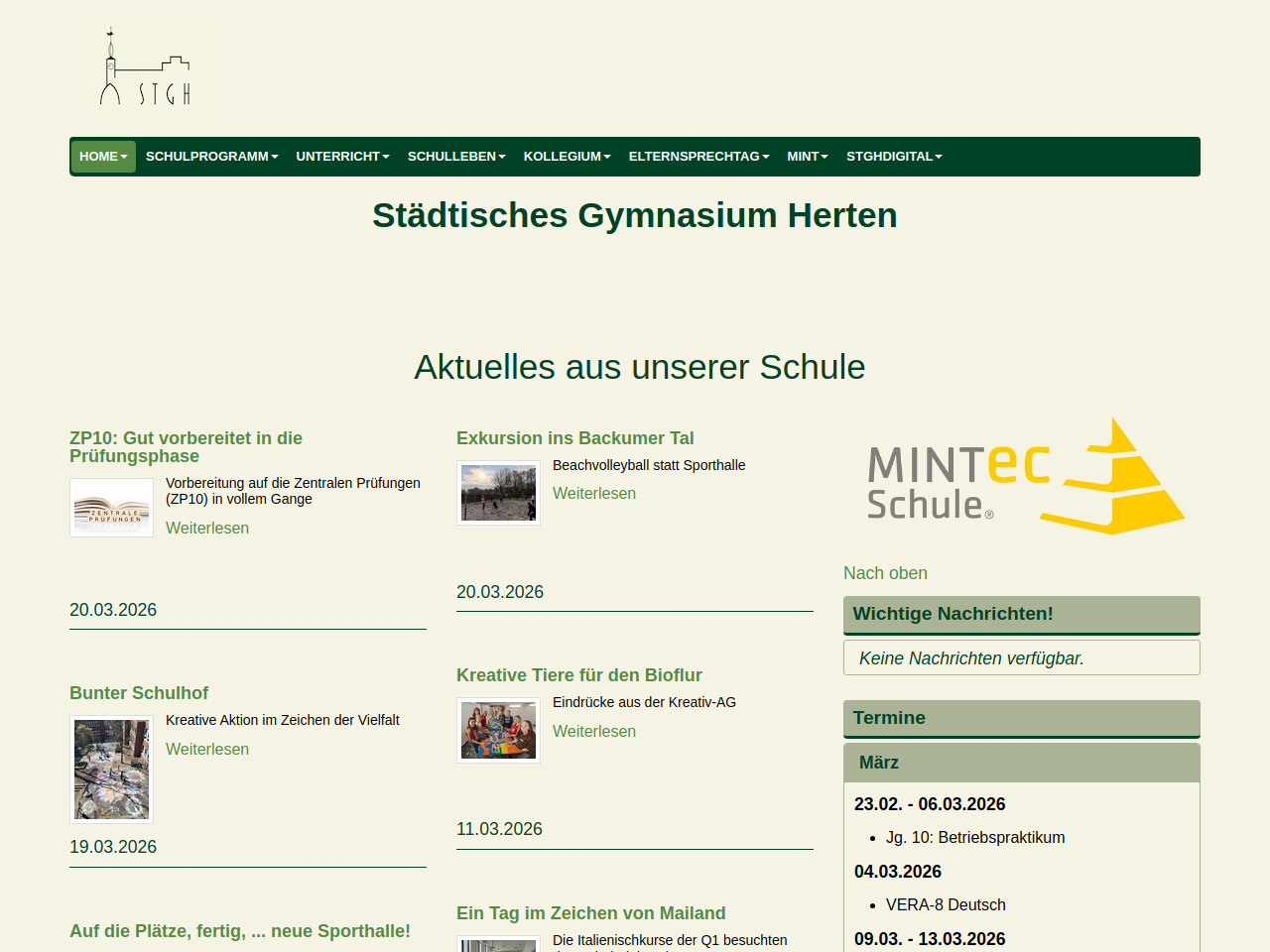Open the Backumer Tal excursion photo
The image size is (1270, 952).
498,493
